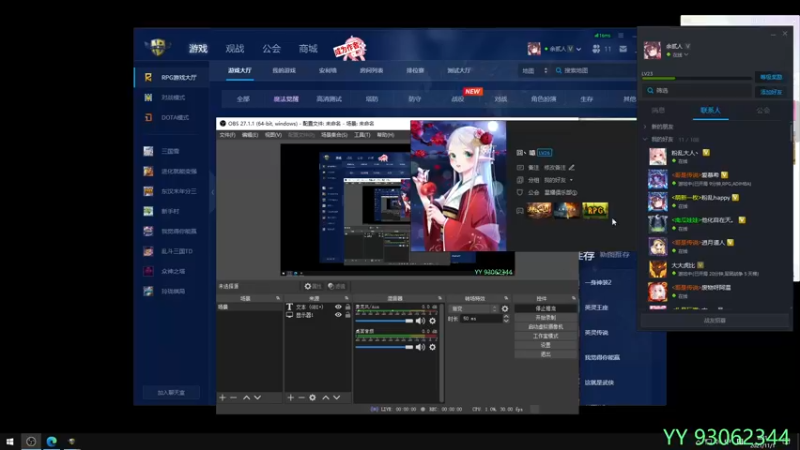The image size is (800, 450).
Task: Remove selected source with minus icon
Action: (302, 397)
